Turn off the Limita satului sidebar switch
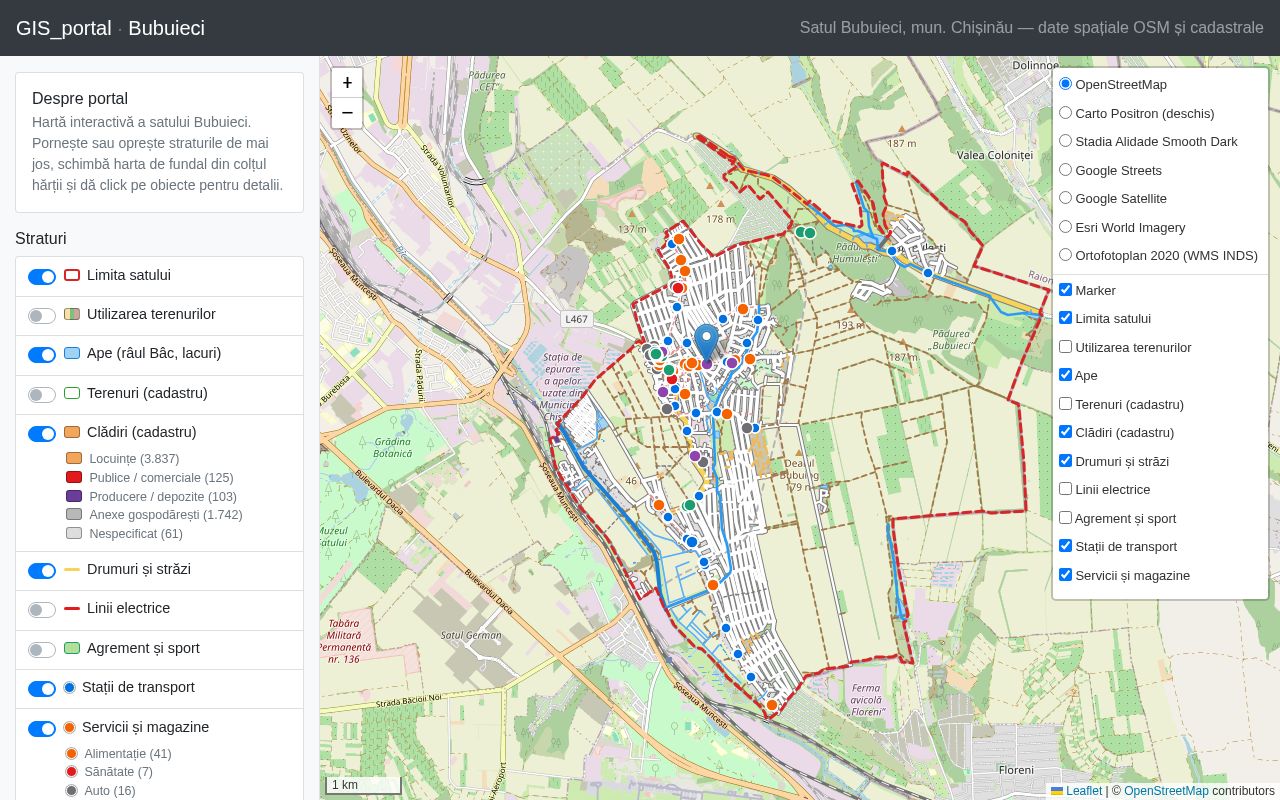1280x800 pixels. (42, 277)
